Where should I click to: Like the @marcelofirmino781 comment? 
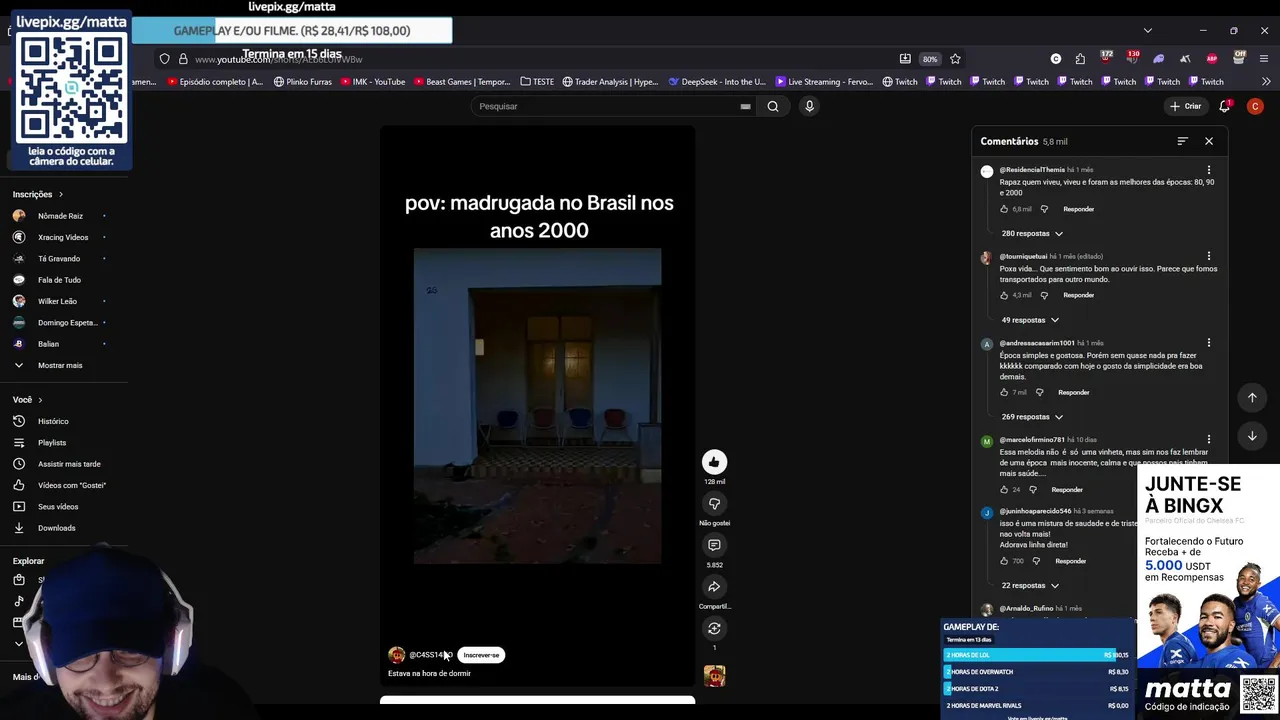[x=1004, y=490]
